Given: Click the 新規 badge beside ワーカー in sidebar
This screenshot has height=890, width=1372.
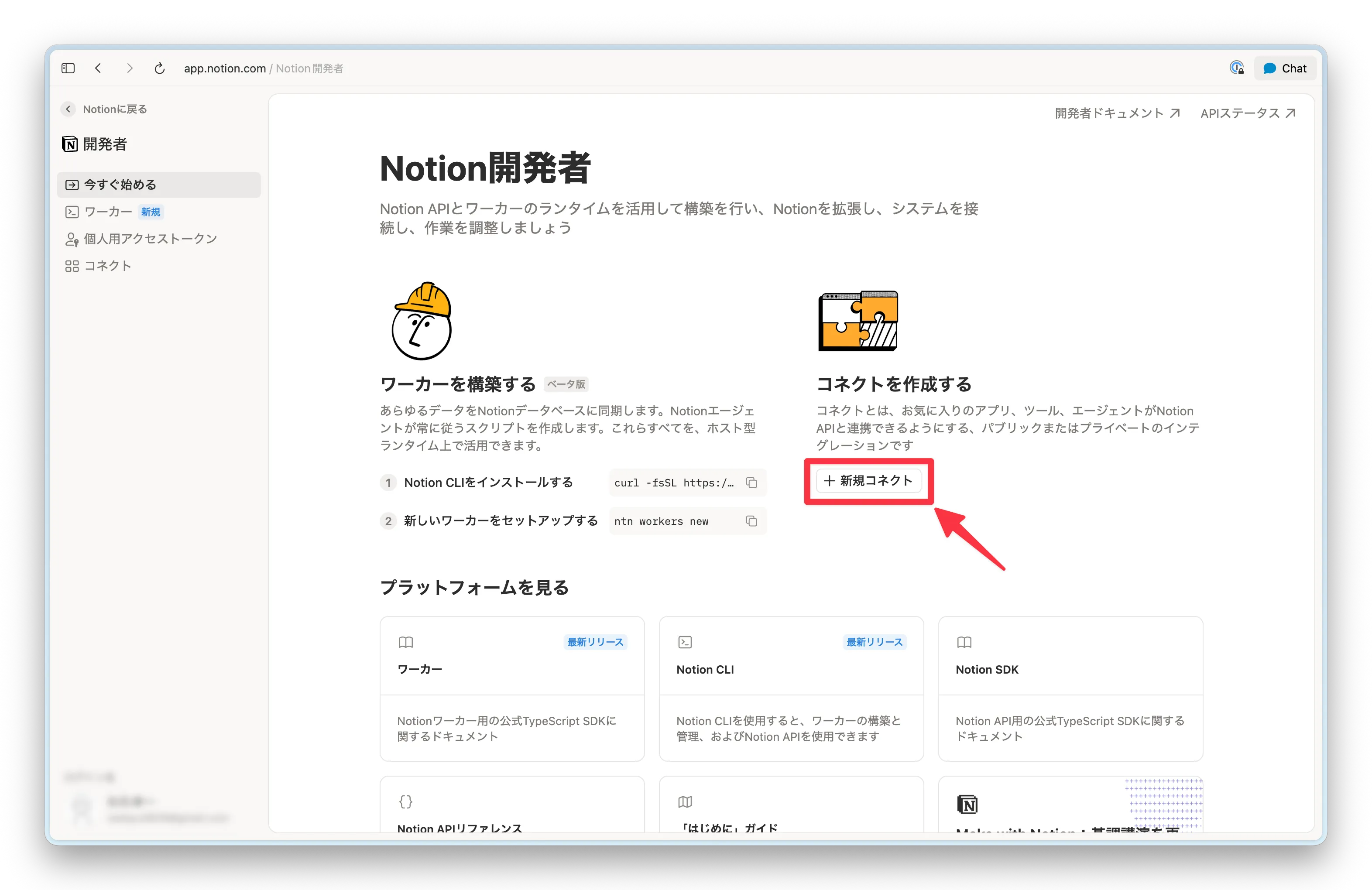Looking at the screenshot, I should click(151, 212).
